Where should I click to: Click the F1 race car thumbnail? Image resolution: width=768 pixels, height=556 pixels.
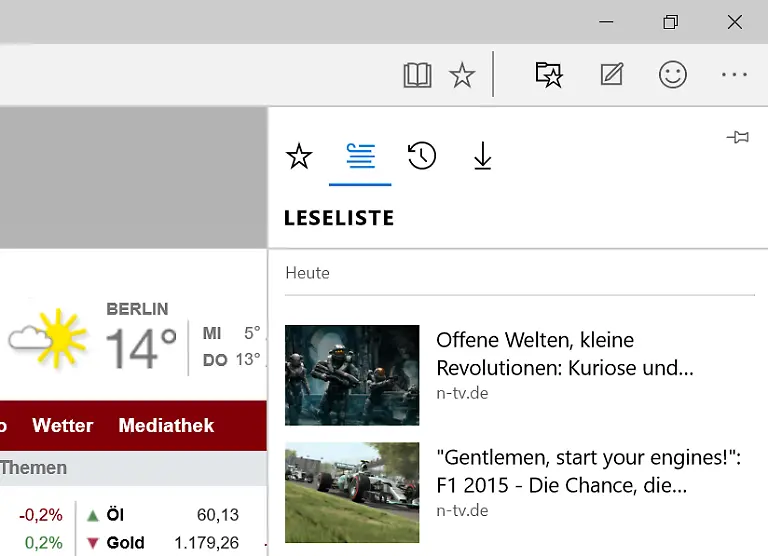(x=352, y=492)
